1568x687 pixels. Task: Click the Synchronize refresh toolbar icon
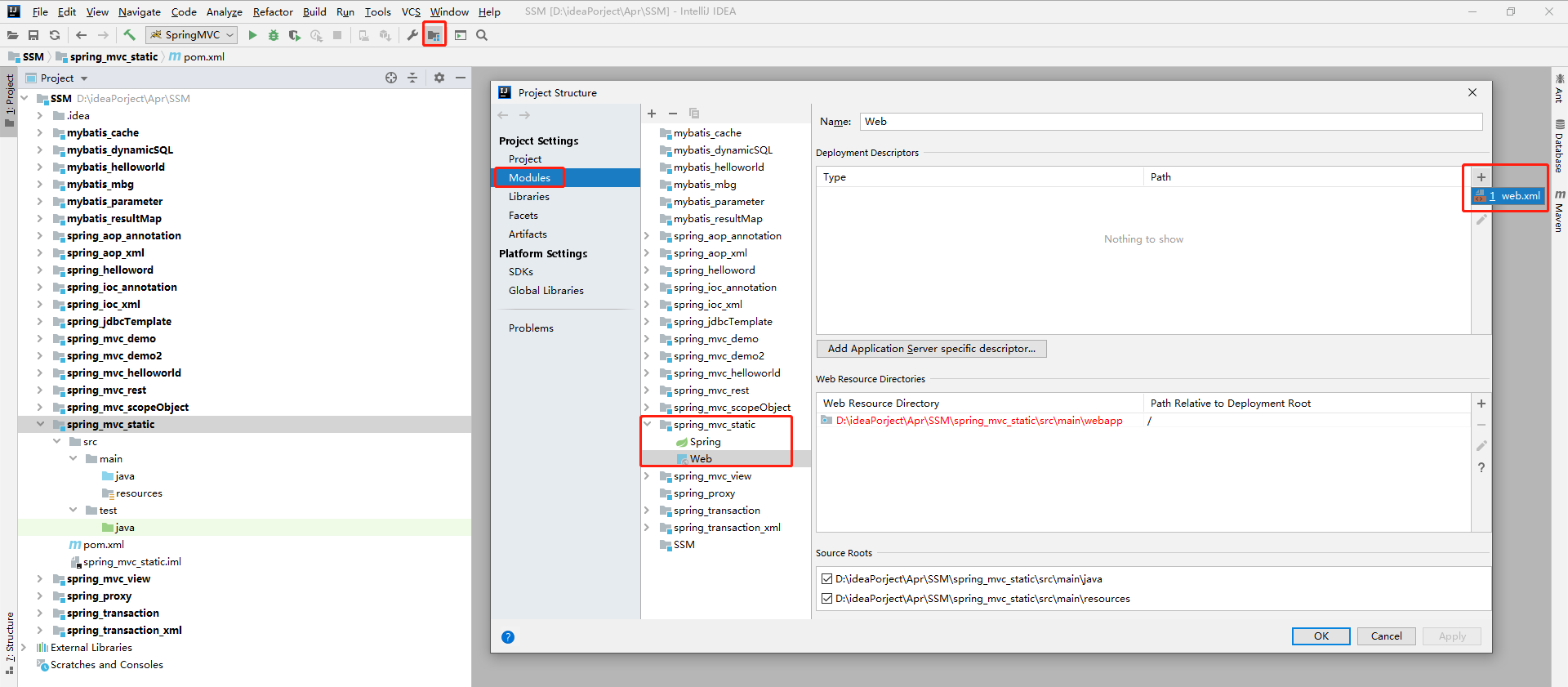55,35
